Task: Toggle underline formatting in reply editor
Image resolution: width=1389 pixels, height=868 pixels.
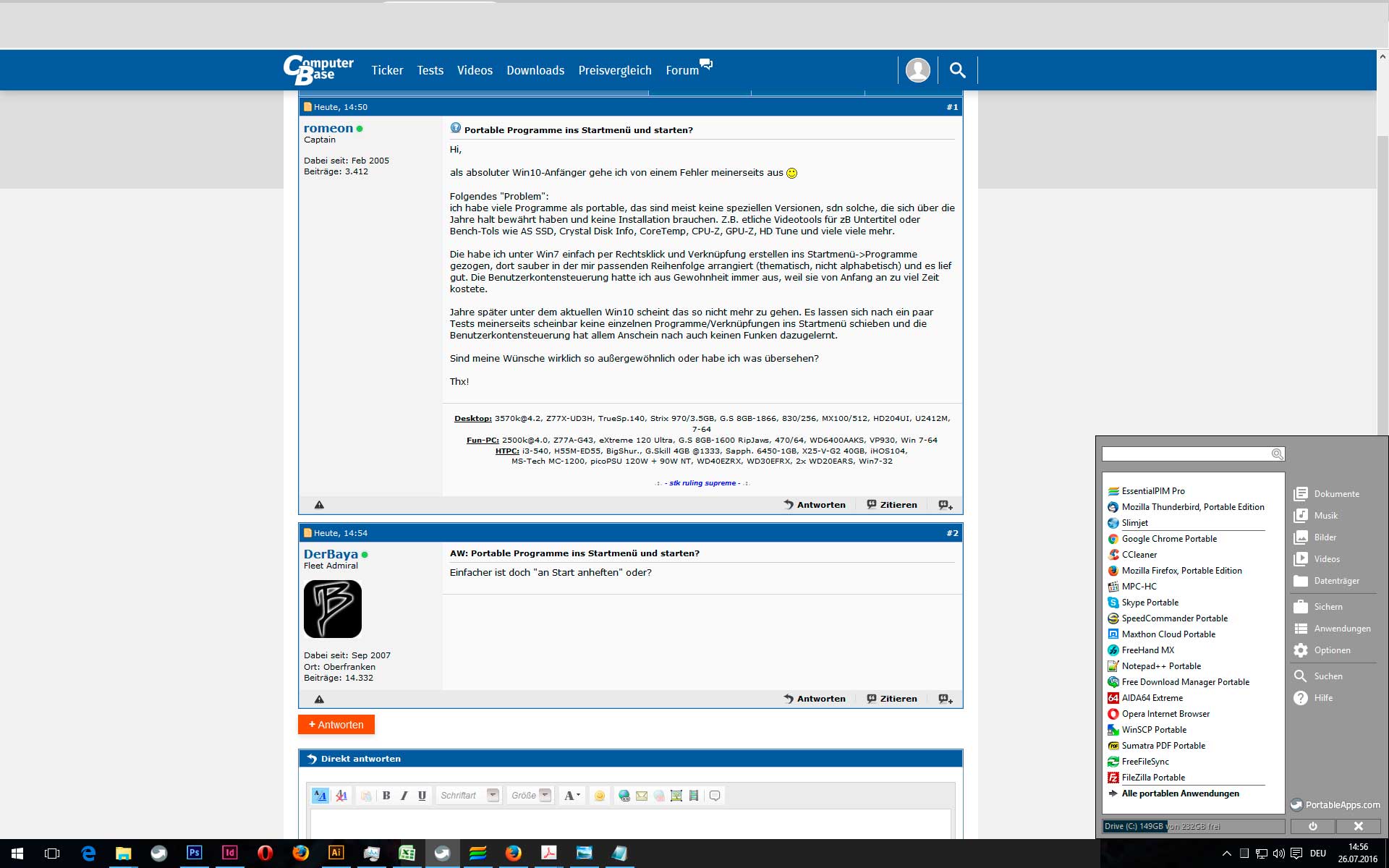Action: coord(422,796)
